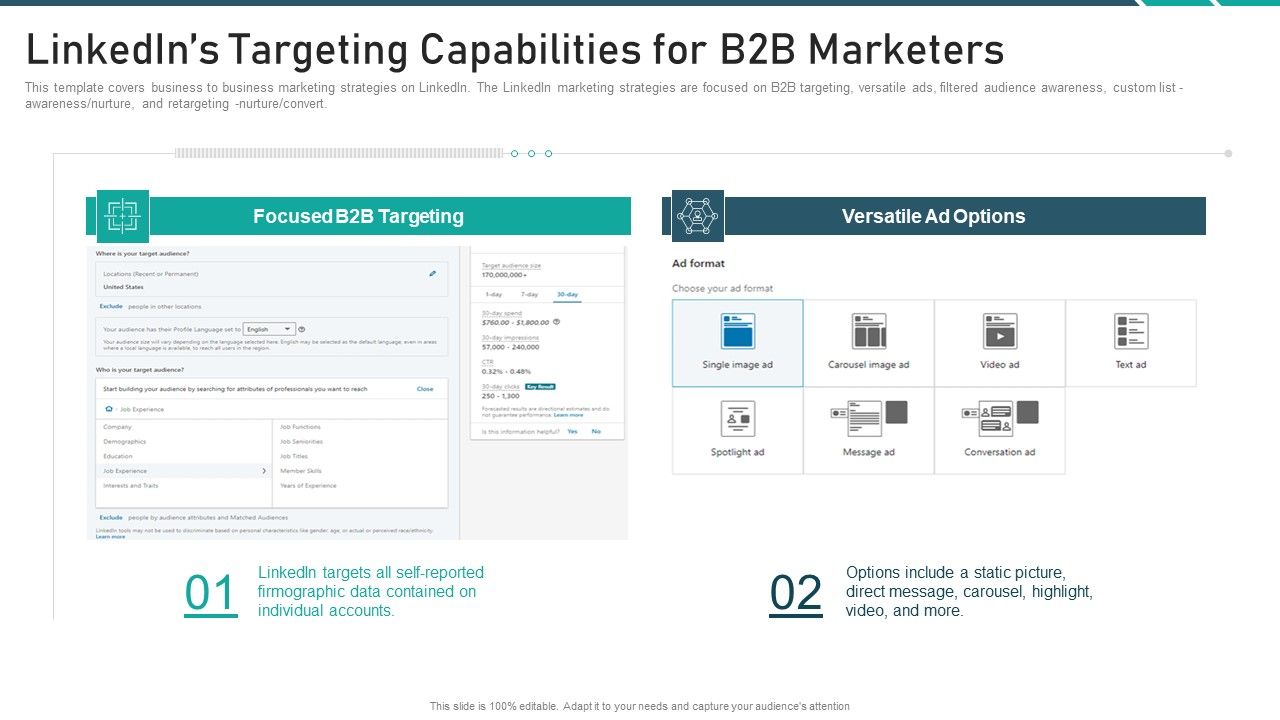Image resolution: width=1280 pixels, height=720 pixels.
Task: Click the dark blue 02 number
Action: tap(796, 594)
